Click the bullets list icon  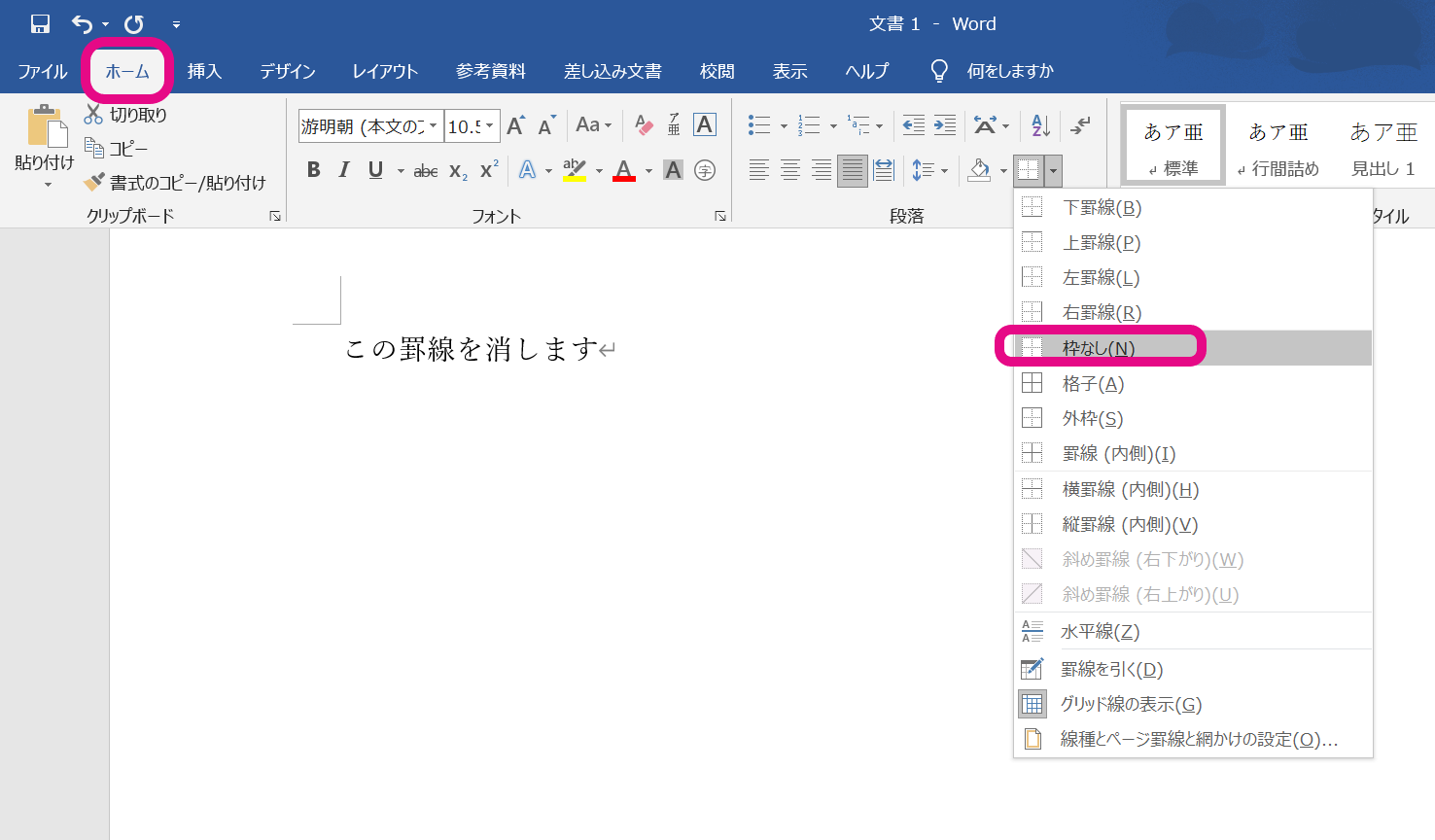[x=759, y=125]
